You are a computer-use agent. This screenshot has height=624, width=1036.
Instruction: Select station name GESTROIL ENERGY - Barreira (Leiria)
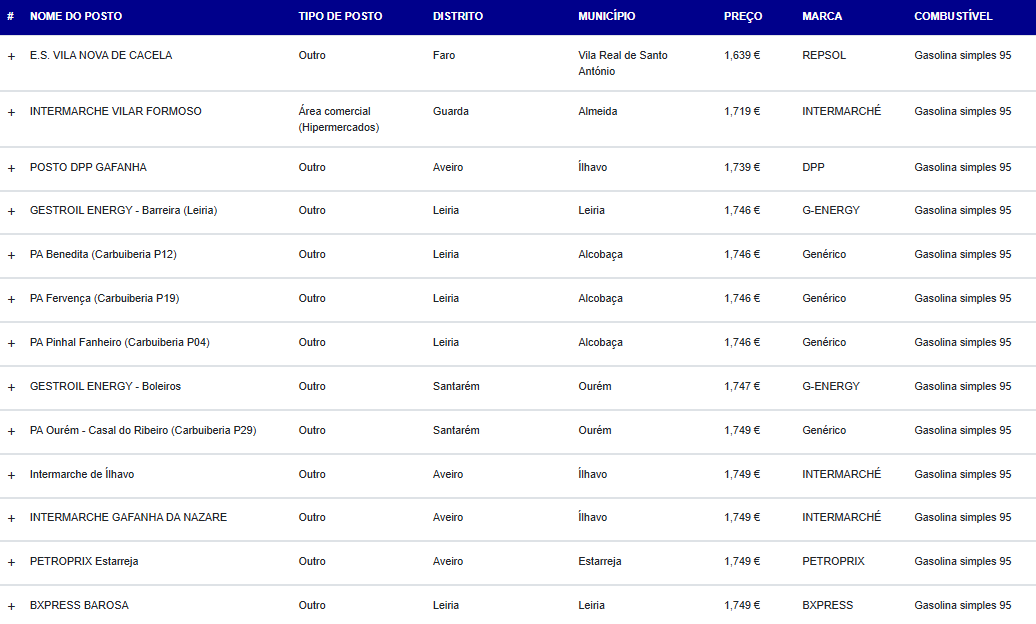(x=124, y=211)
